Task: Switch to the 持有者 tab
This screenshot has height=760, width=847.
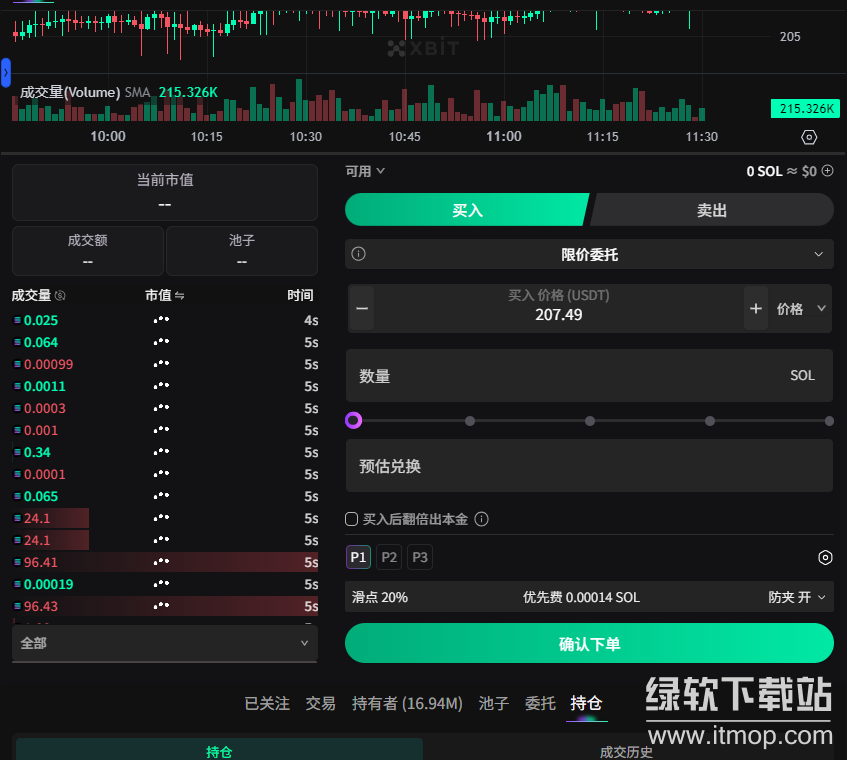Action: tap(407, 703)
